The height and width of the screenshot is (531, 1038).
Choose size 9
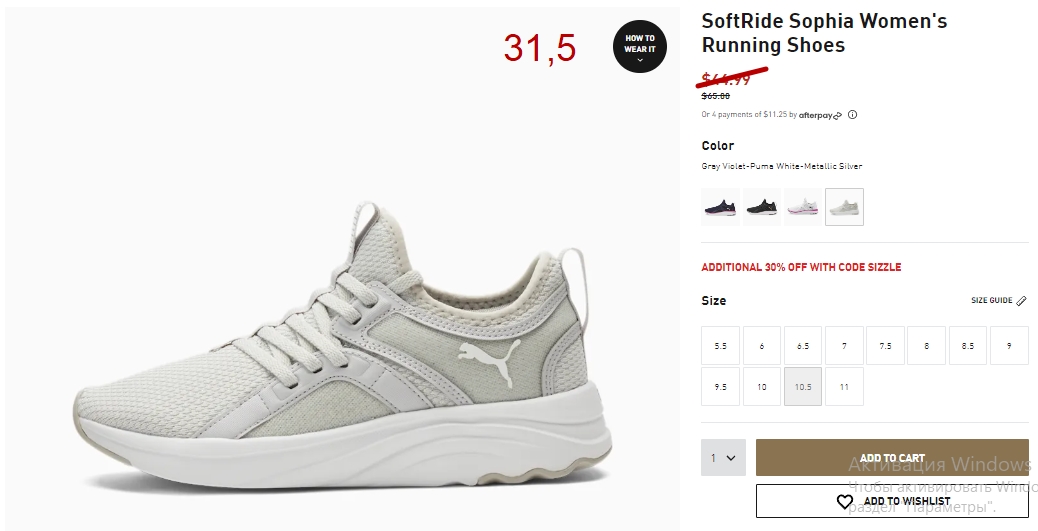(x=1009, y=346)
